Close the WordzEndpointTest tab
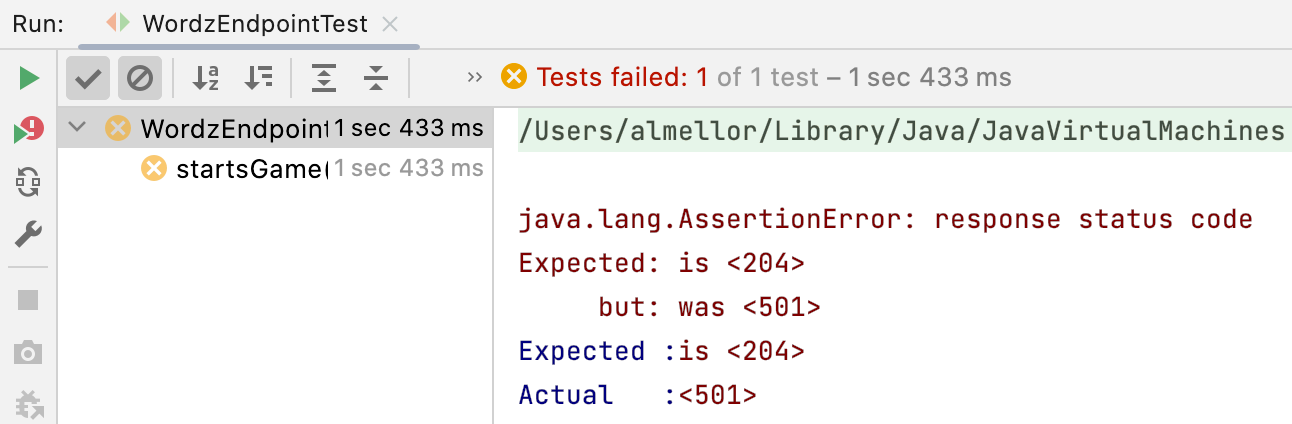 click(x=391, y=23)
